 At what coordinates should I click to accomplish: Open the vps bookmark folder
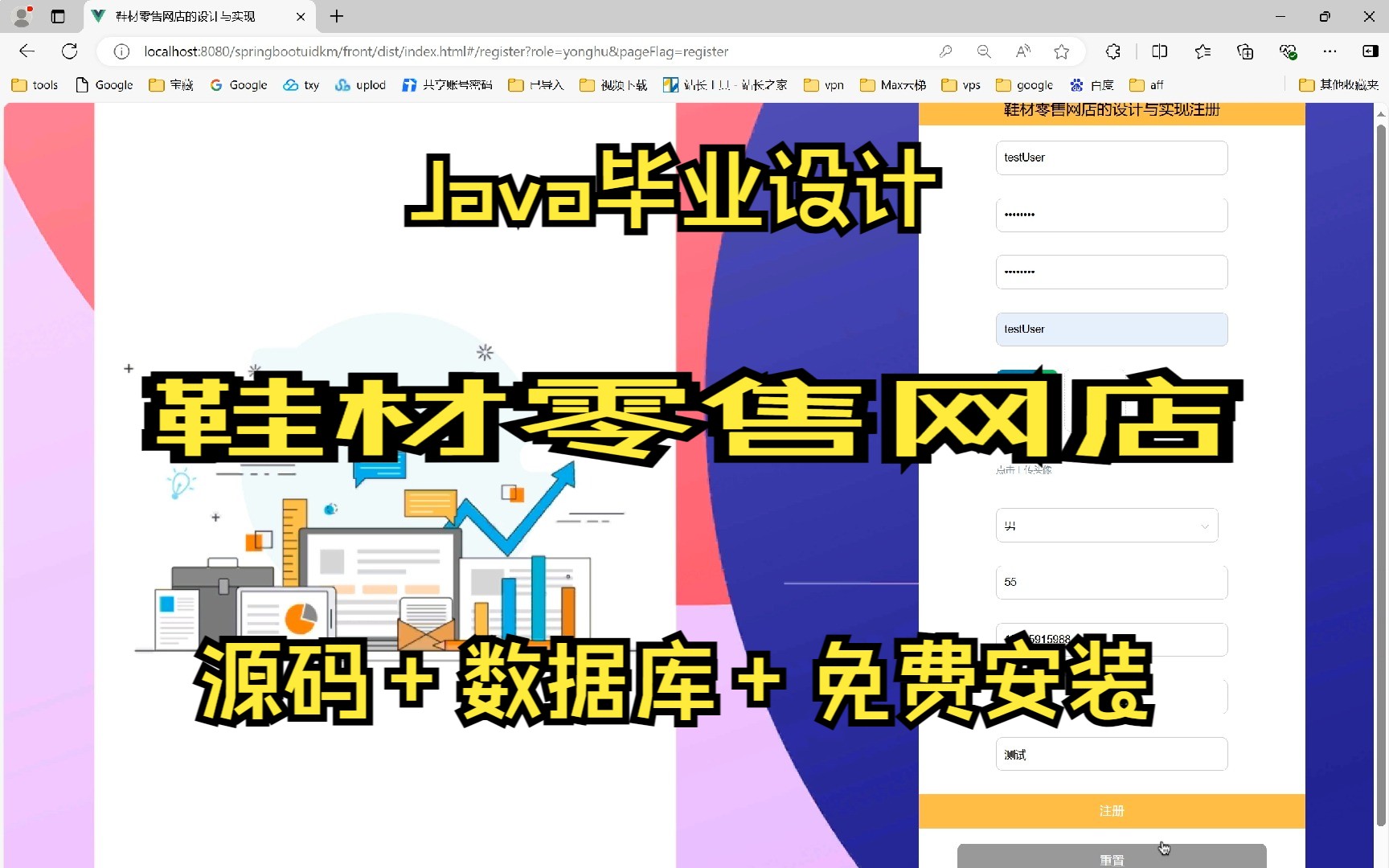coord(961,85)
